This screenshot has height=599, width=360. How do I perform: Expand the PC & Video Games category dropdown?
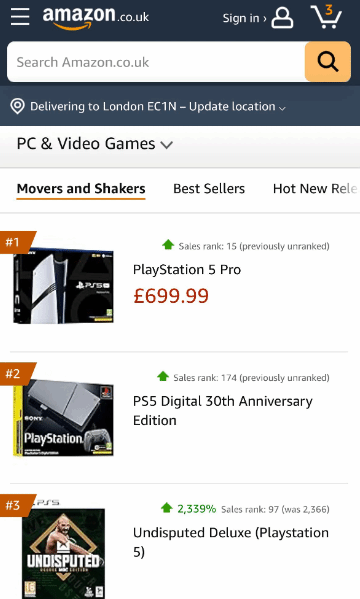pyautogui.click(x=95, y=144)
